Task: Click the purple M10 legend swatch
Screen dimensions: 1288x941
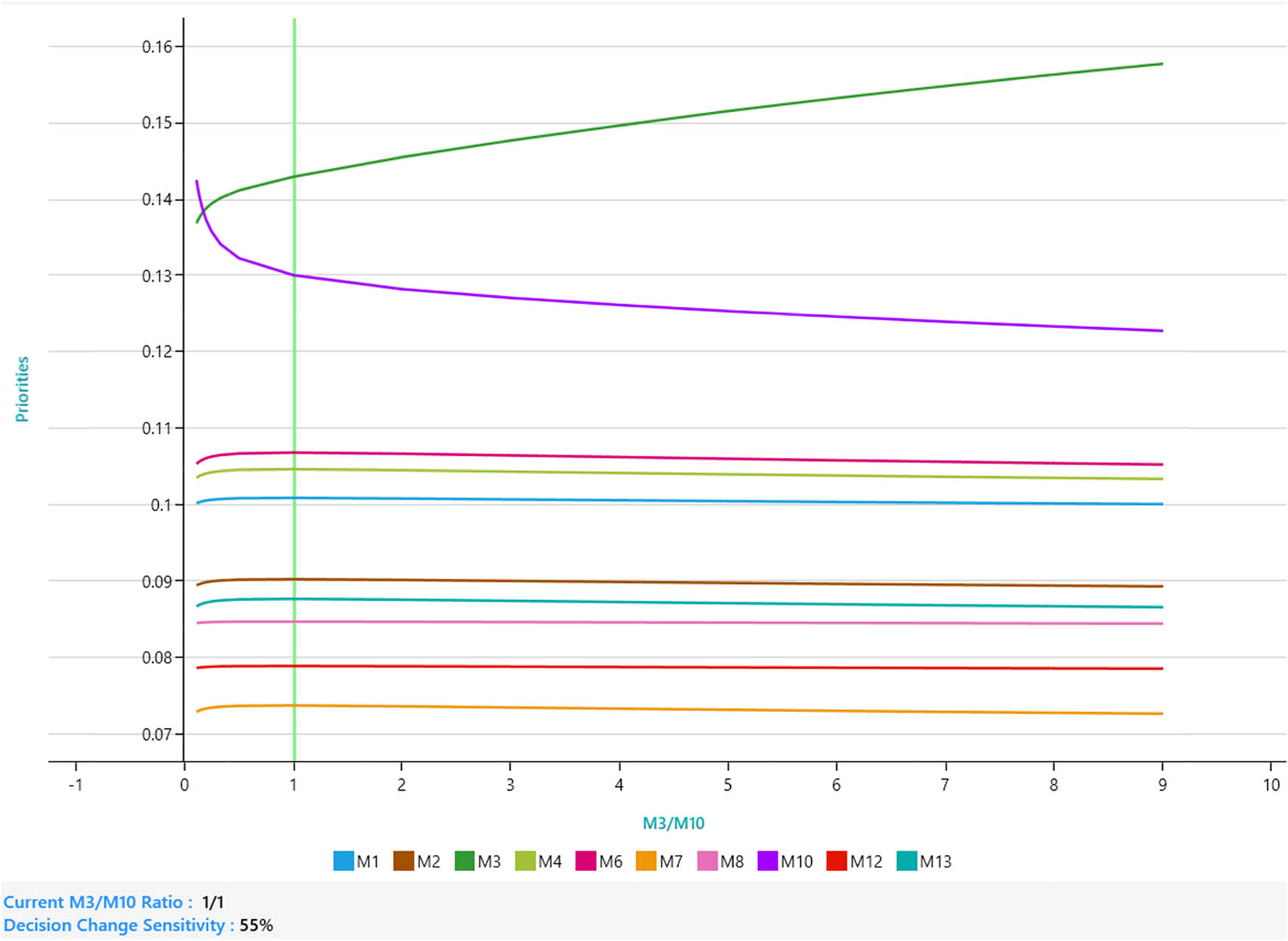Action: pos(768,861)
